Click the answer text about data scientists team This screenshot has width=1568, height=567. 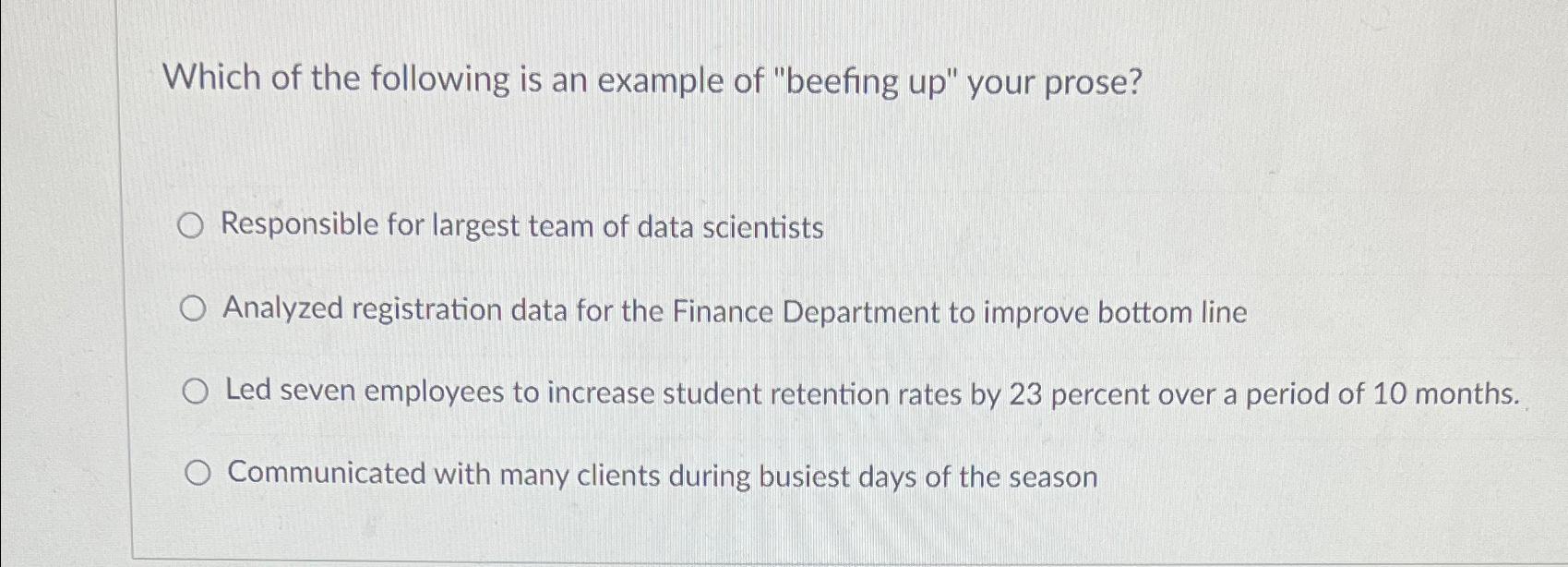click(x=522, y=225)
